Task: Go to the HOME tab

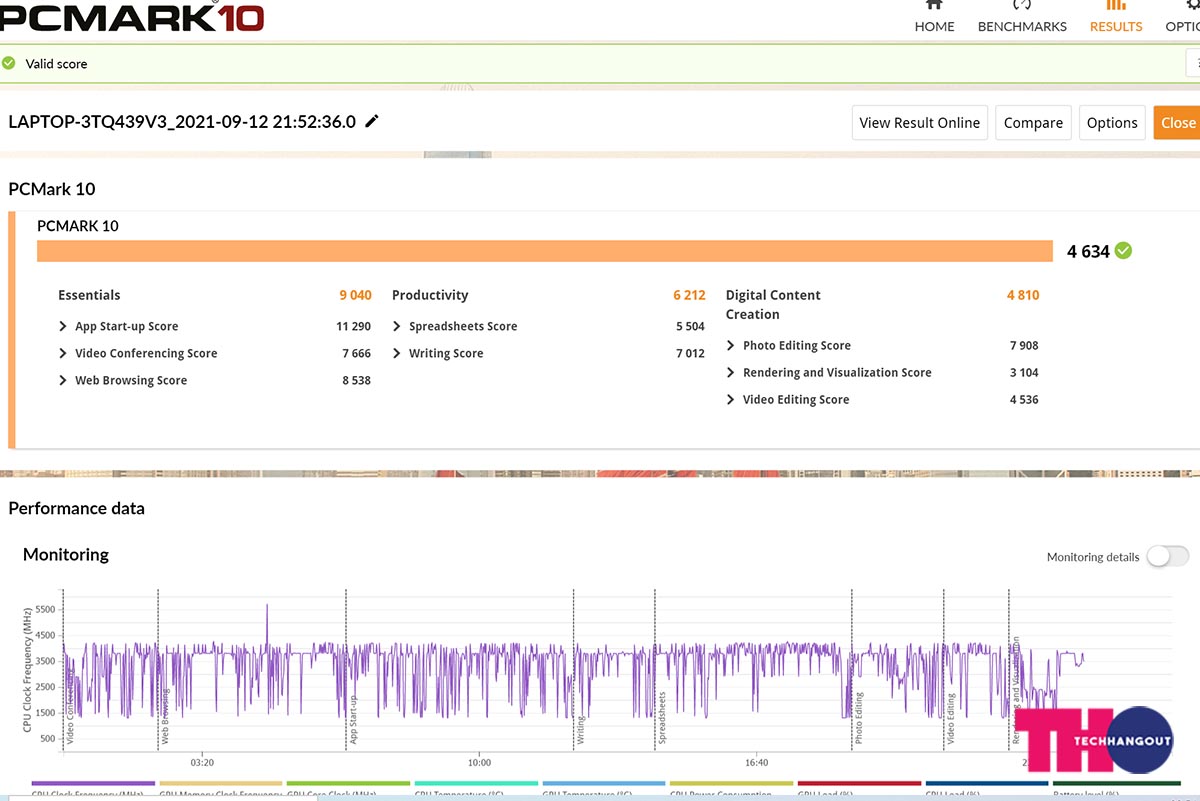Action: point(934,17)
